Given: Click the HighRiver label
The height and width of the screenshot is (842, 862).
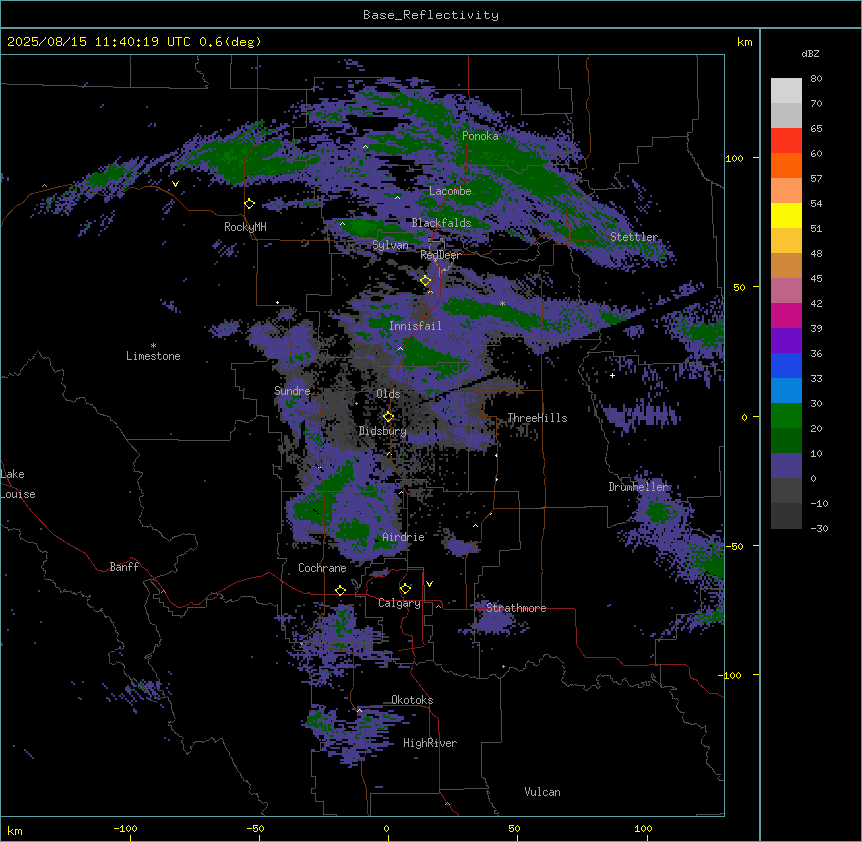Looking at the screenshot, I should [x=430, y=743].
